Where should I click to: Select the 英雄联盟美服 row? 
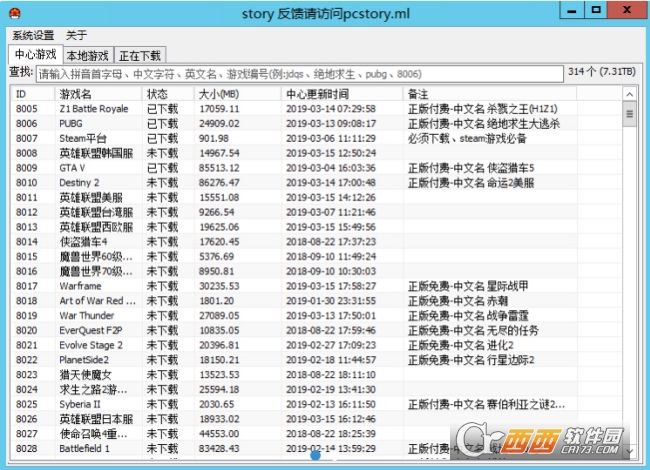point(316,198)
